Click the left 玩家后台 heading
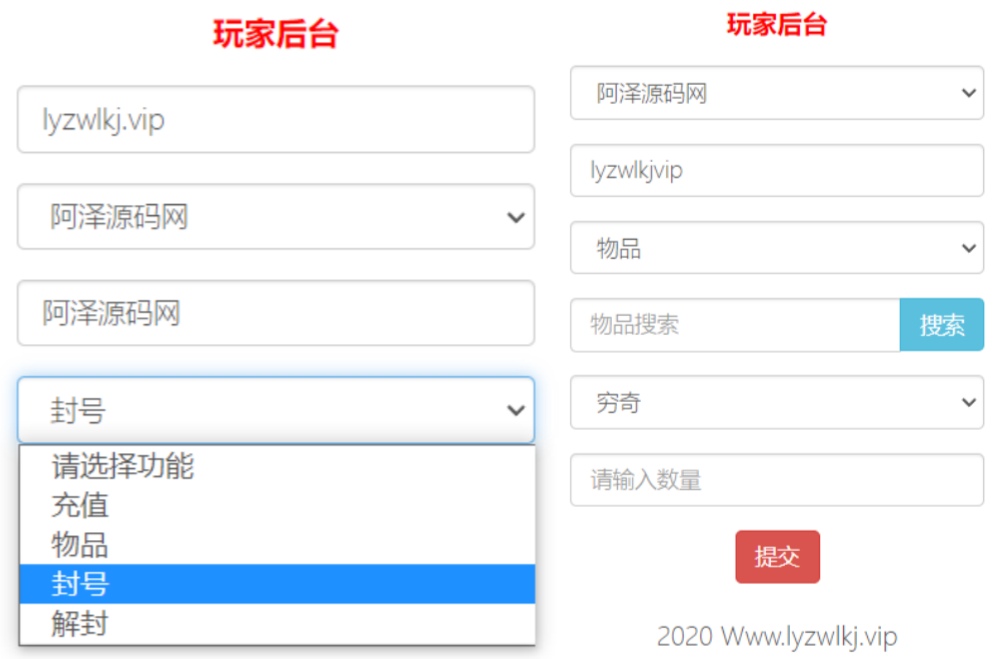The height and width of the screenshot is (659, 995). tap(275, 34)
